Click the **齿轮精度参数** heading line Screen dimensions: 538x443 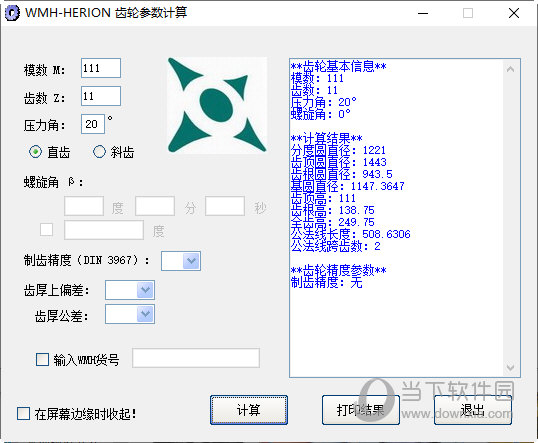(x=338, y=270)
